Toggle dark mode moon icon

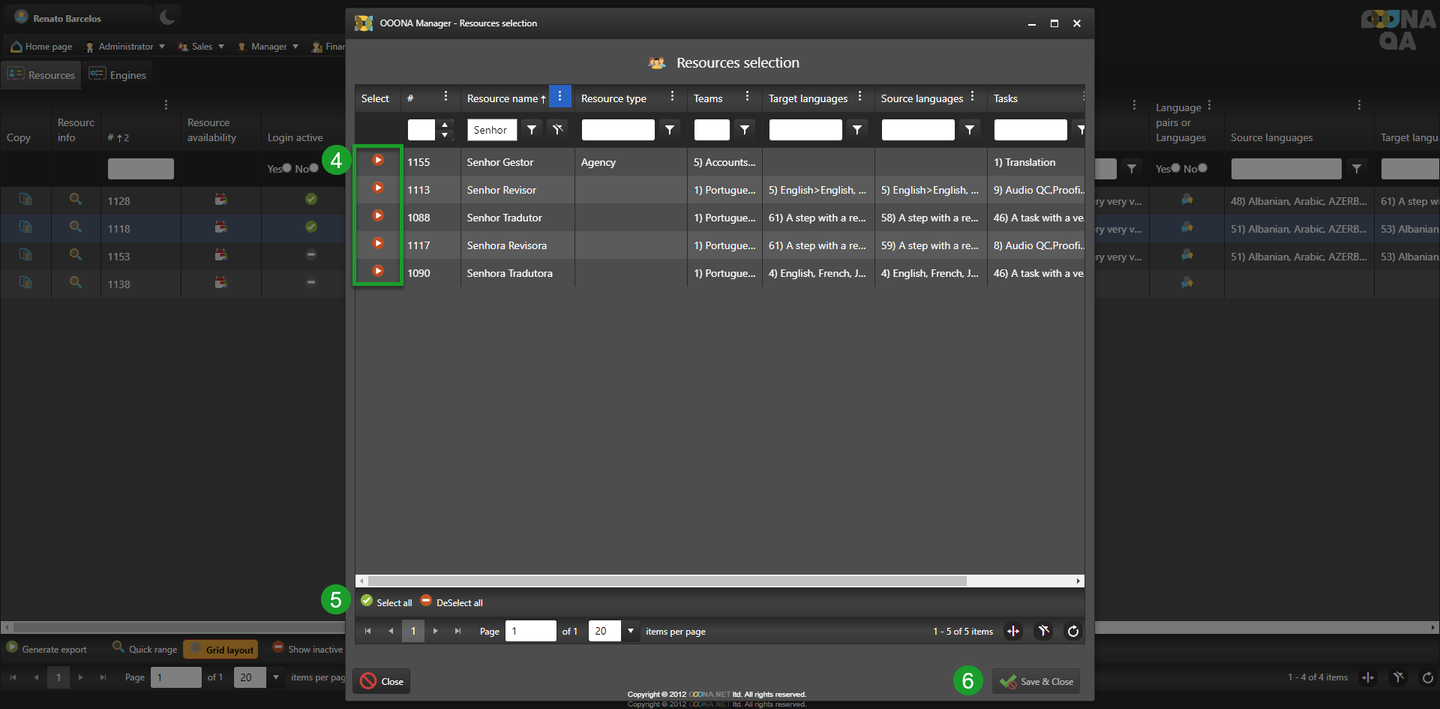click(x=168, y=17)
